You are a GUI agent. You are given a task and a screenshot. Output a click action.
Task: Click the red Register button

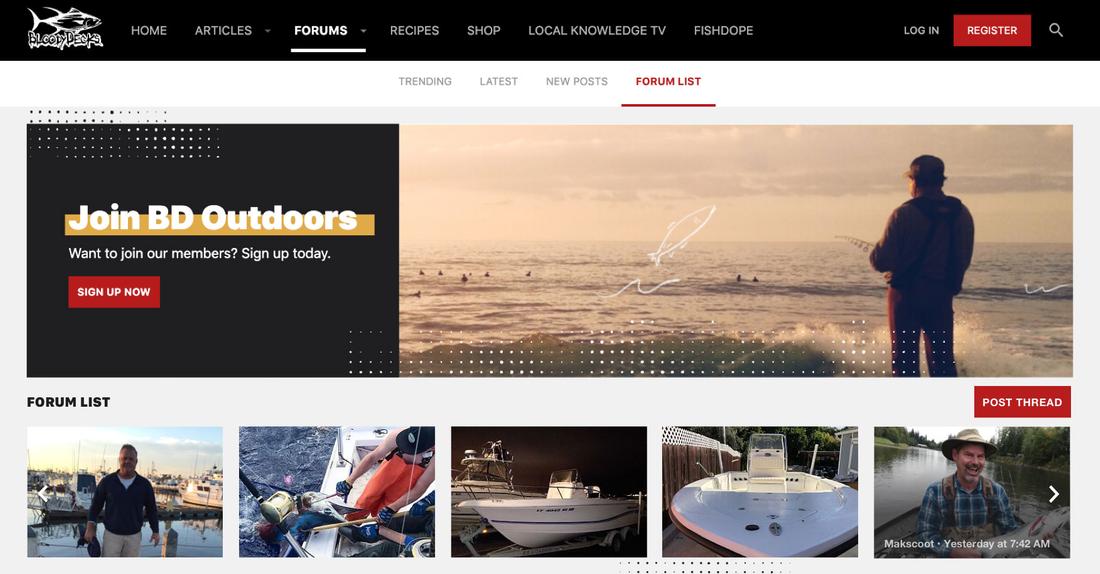coord(992,30)
